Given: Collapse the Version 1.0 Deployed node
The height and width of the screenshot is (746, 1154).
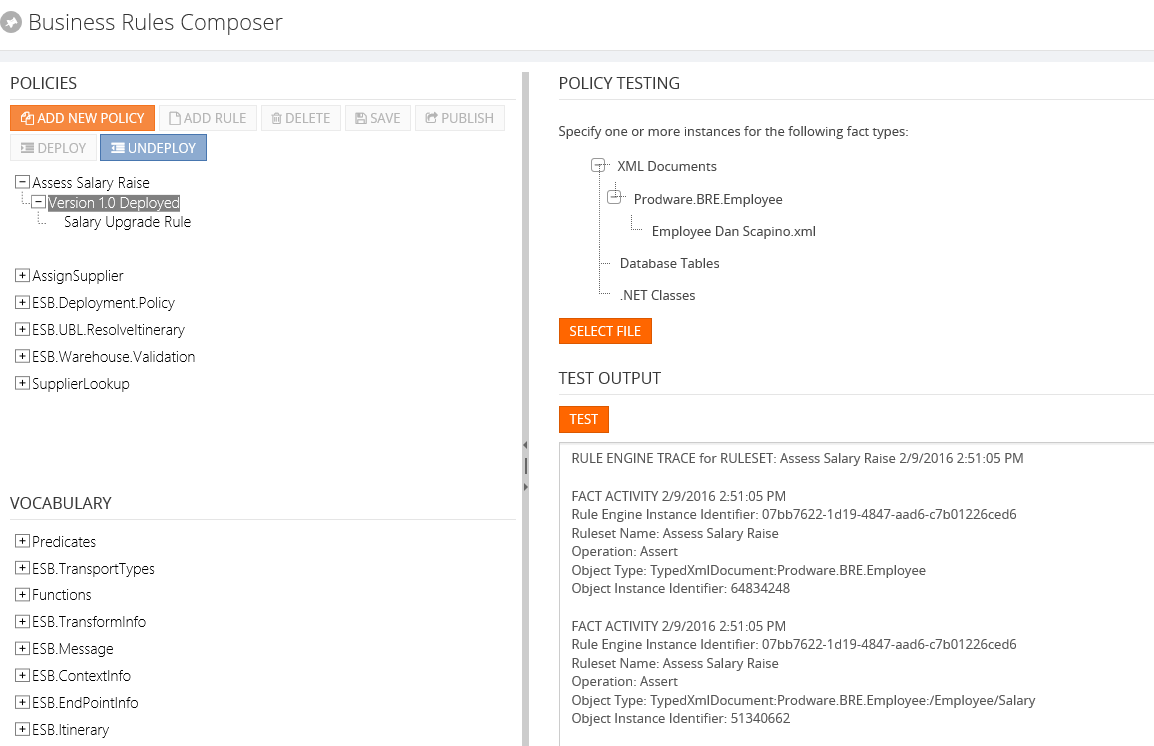Looking at the screenshot, I should 38,202.
